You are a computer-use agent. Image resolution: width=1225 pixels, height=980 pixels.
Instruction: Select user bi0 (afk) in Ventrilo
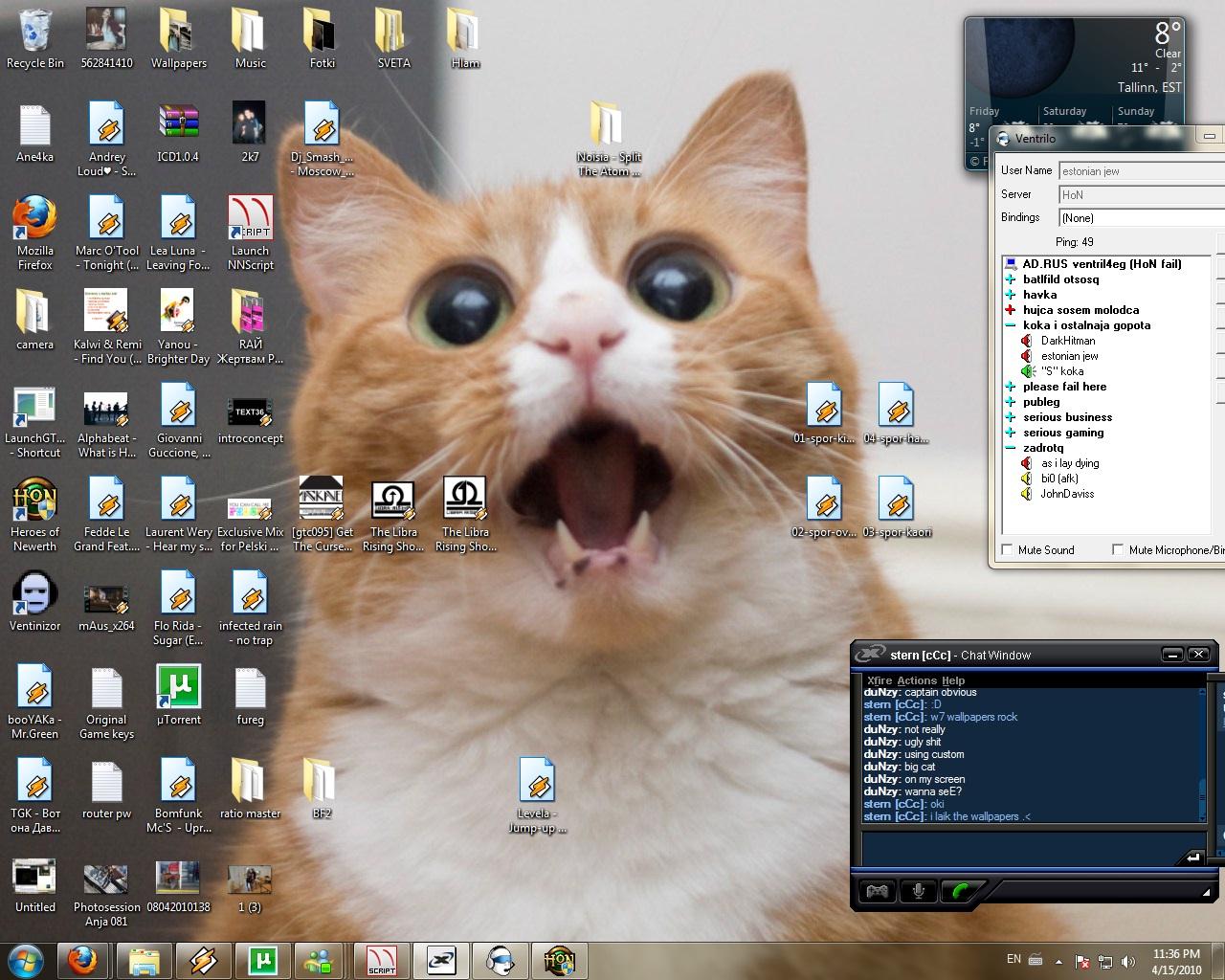point(1059,479)
